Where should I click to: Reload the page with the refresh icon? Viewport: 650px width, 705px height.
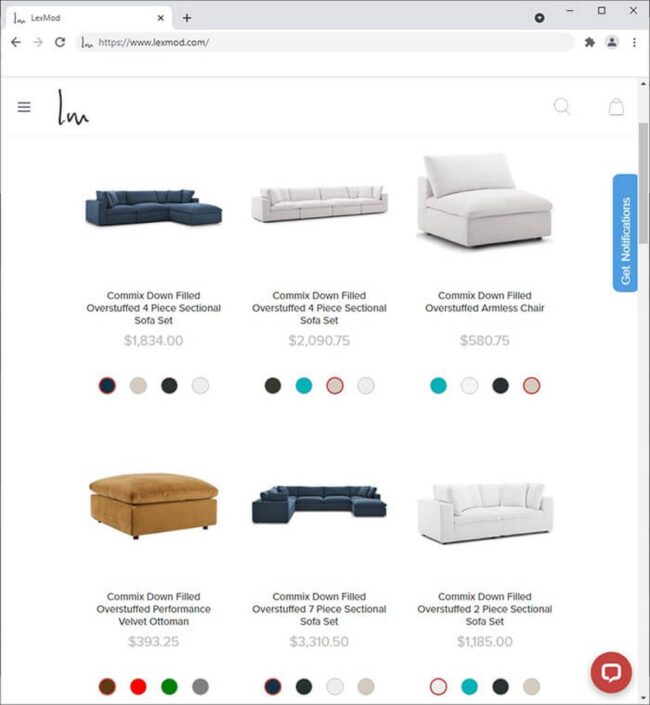60,42
